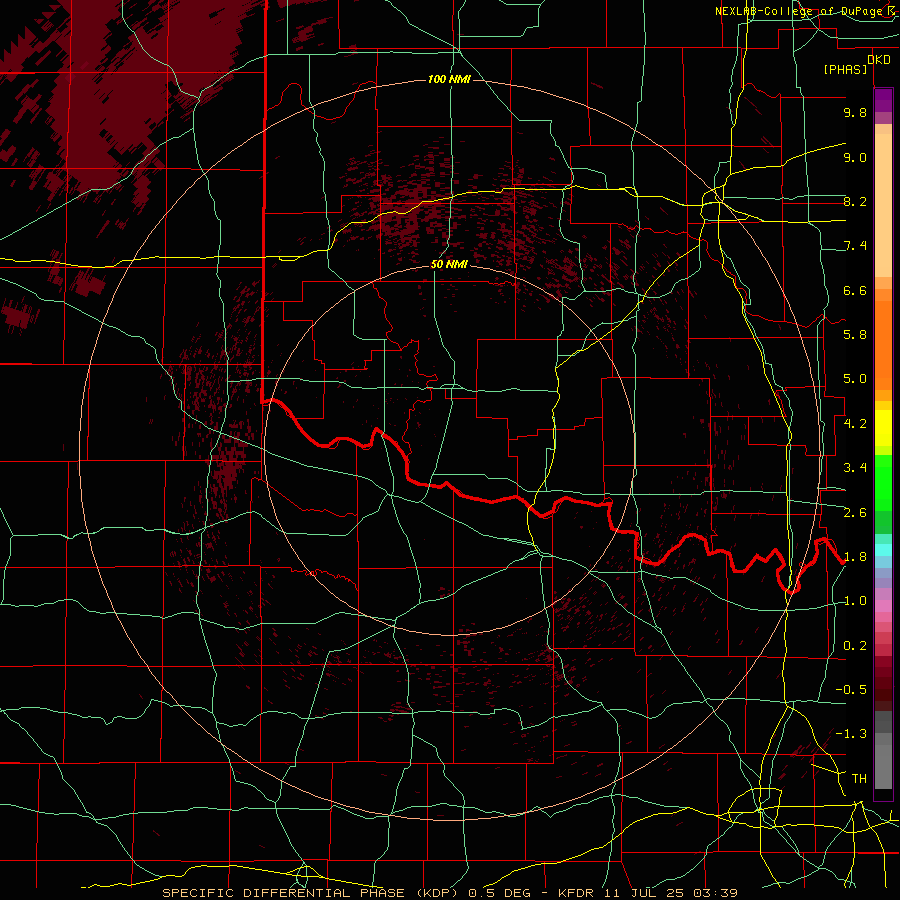Click the 100 NMI range ring label

point(449,79)
